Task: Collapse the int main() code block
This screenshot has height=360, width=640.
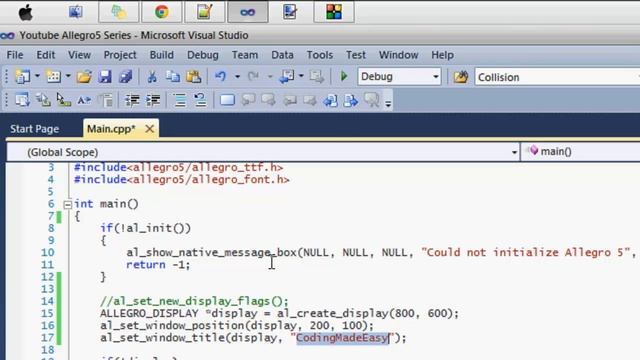Action: click(x=68, y=204)
